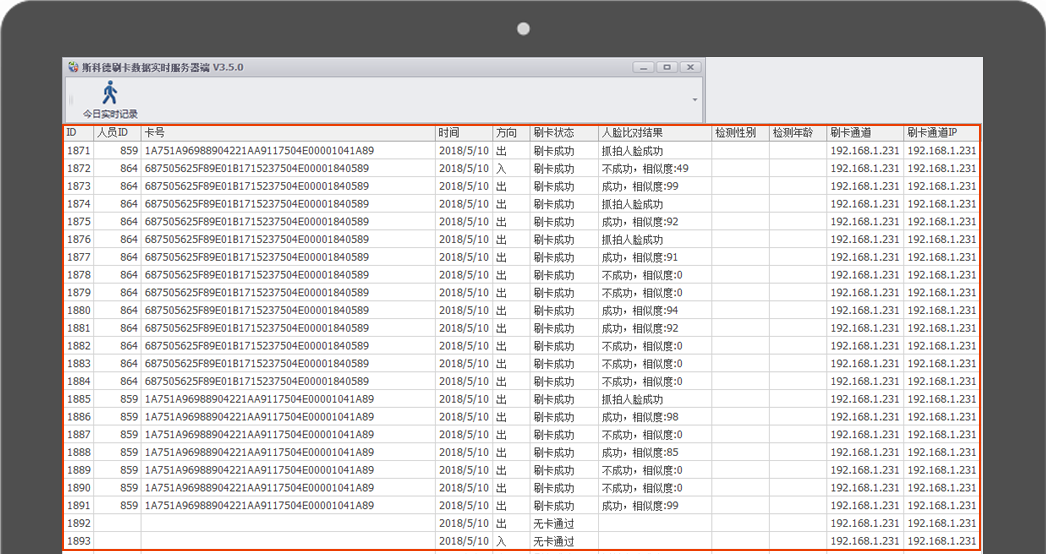Select the row with ID 1887

(522, 435)
